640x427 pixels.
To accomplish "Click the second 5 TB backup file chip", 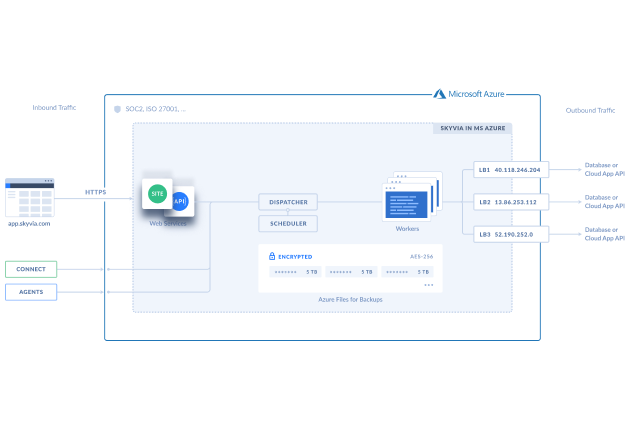I will (351, 272).
